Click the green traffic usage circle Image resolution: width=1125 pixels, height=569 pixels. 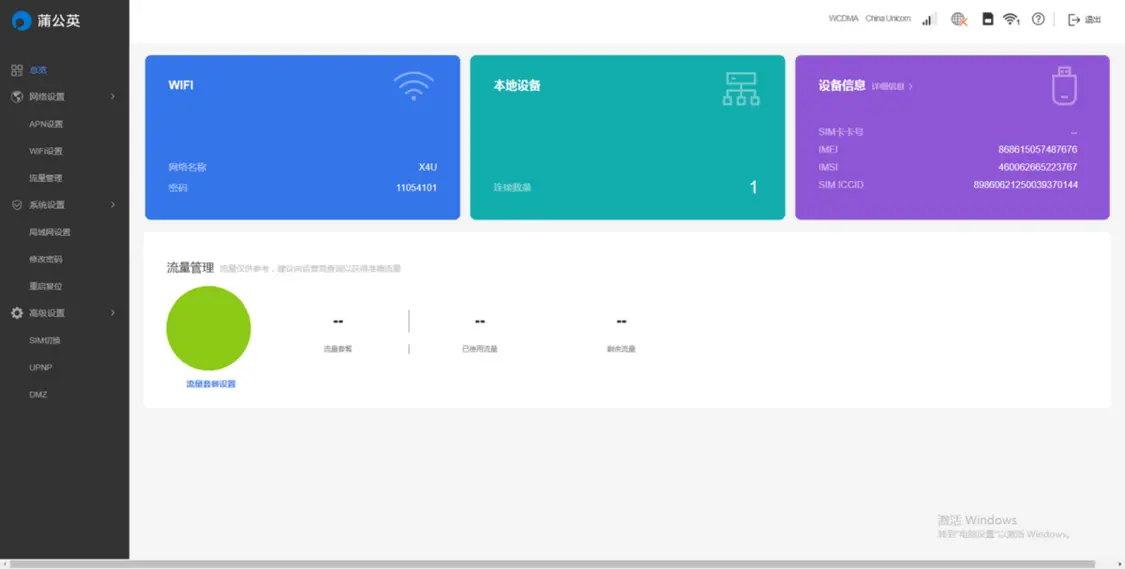click(208, 328)
